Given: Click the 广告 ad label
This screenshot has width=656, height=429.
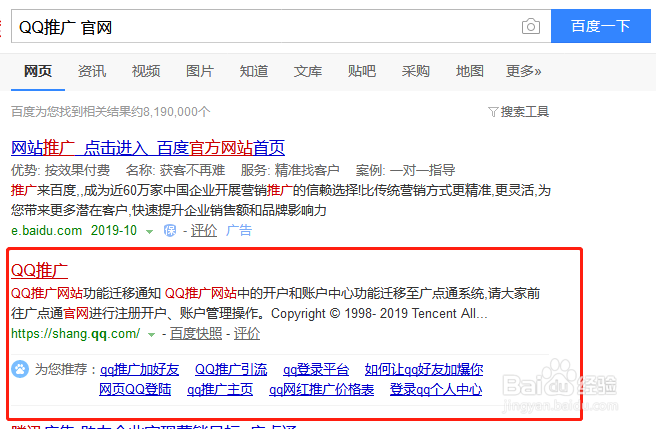Looking at the screenshot, I should (239, 230).
